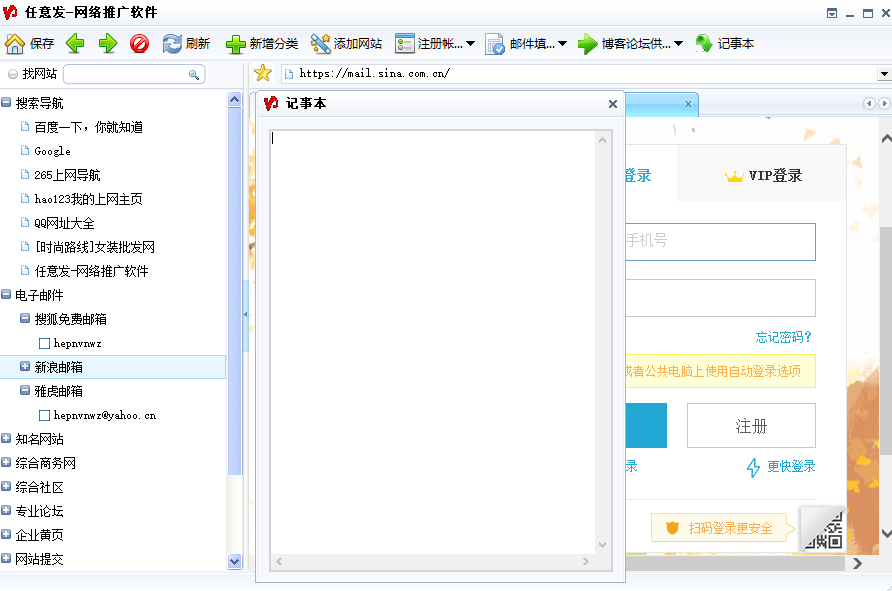Click the 忘记密码? link
Screen dimensions: 892x591
click(783, 337)
